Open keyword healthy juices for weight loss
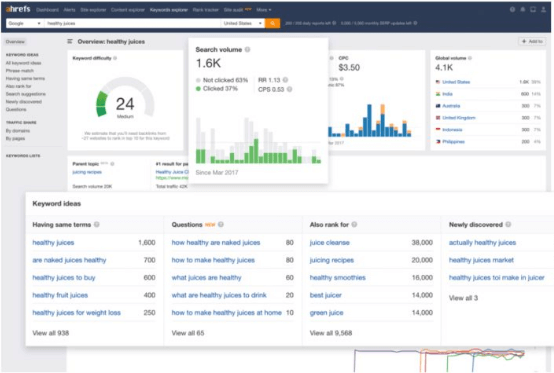This screenshot has width=554, height=373. click(x=76, y=313)
